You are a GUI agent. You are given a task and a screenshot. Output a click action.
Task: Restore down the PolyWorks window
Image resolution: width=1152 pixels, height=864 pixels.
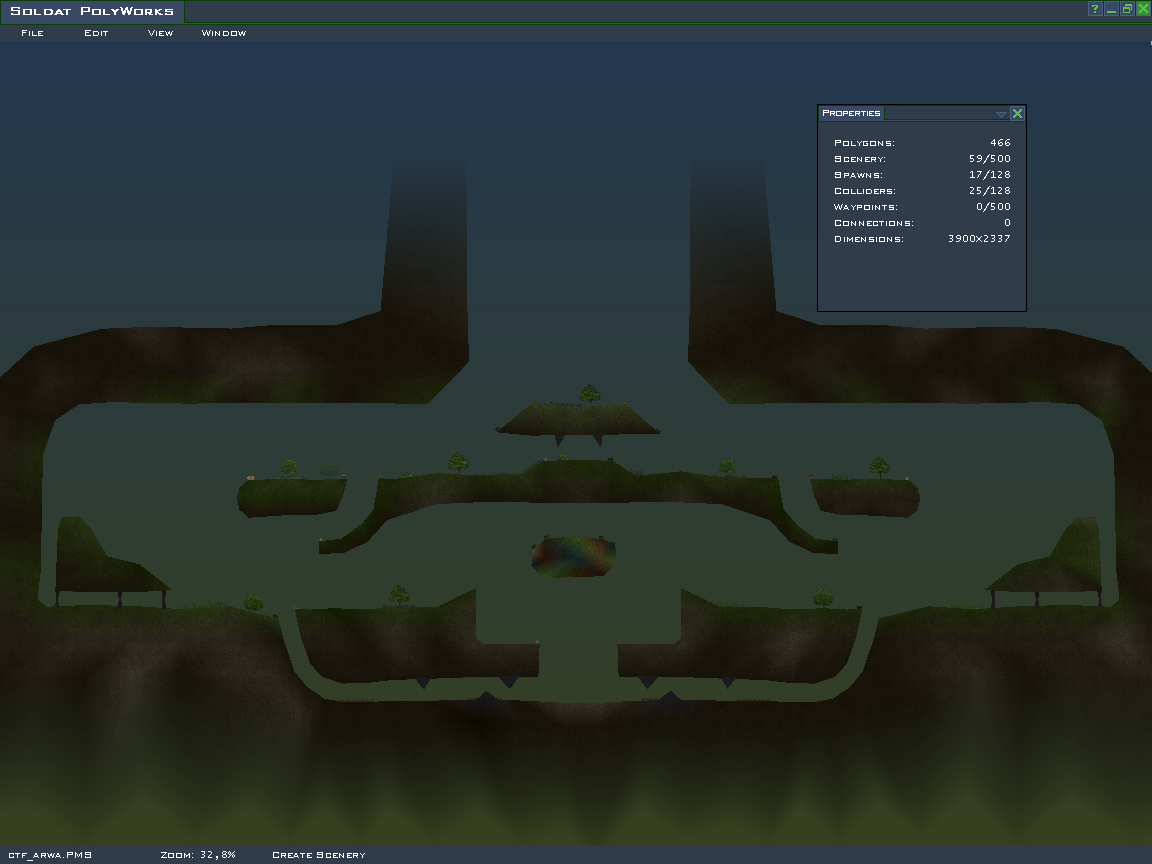[1127, 9]
